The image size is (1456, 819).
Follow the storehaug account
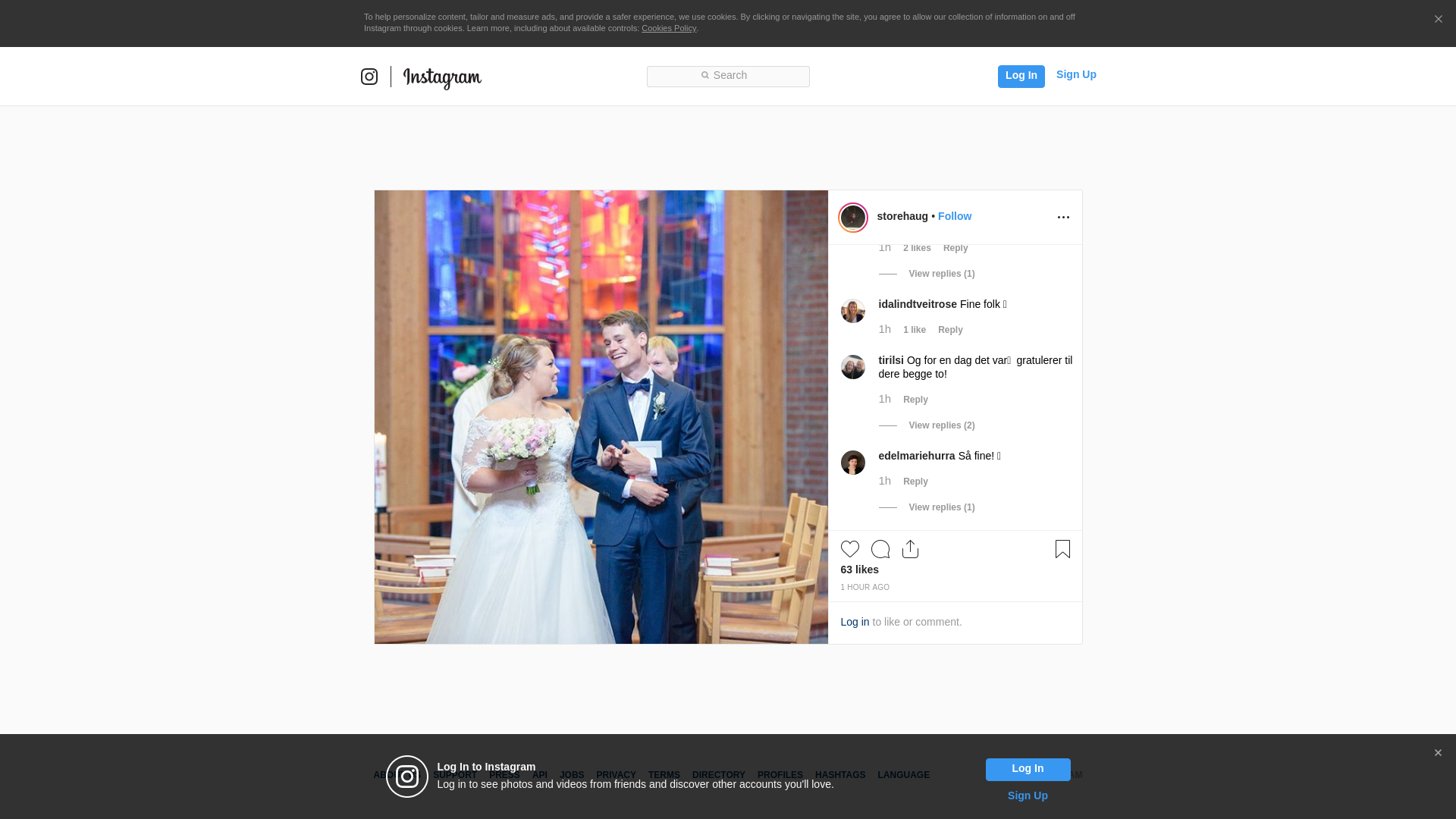(x=955, y=216)
